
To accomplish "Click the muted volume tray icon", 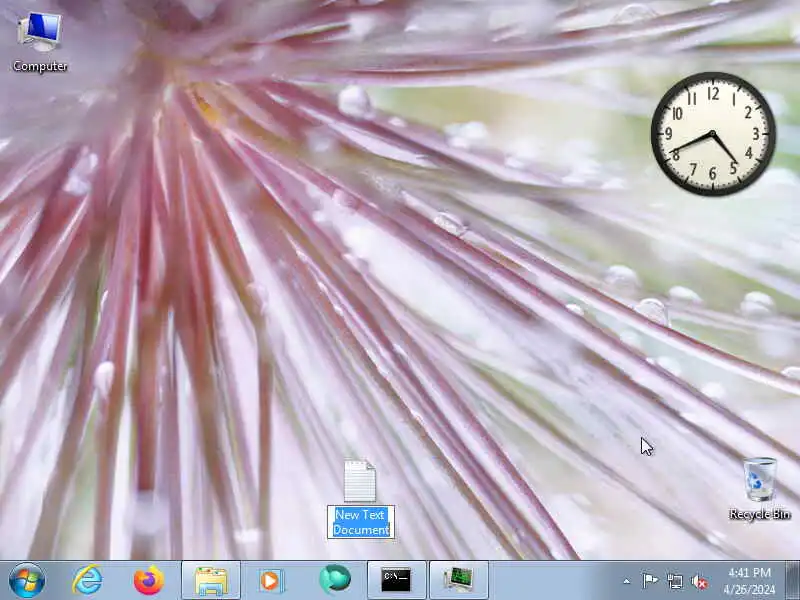I will click(x=699, y=581).
